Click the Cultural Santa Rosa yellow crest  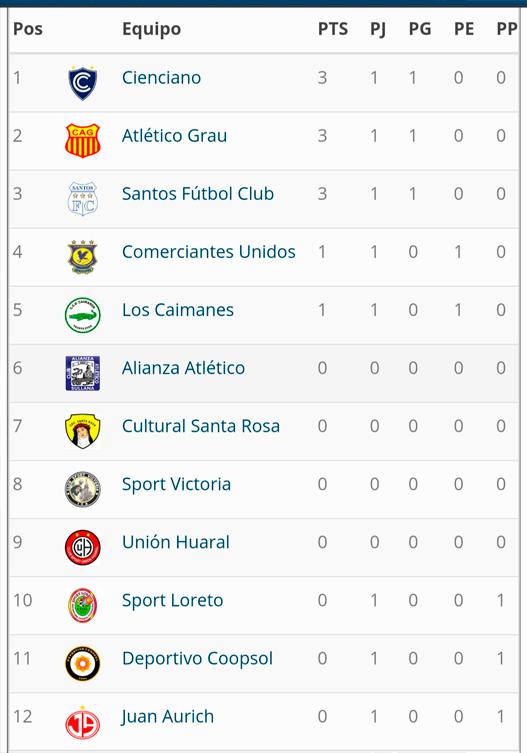tap(83, 431)
